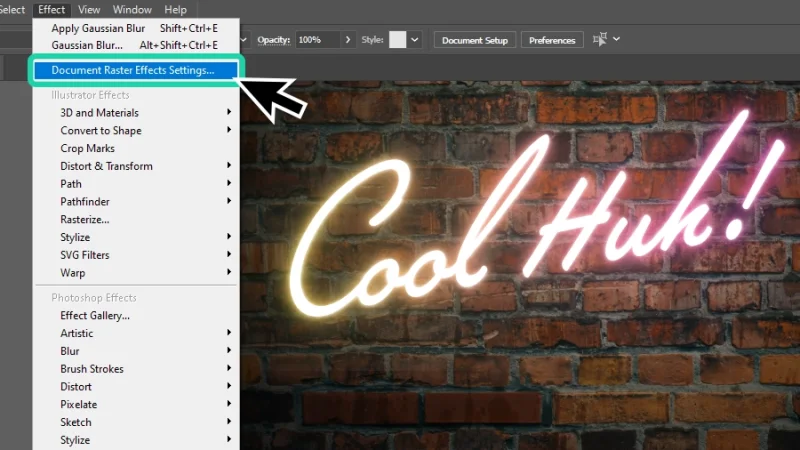This screenshot has height=450, width=800.
Task: Expand Stylize under Illustrator Effects
Action: 136,237
